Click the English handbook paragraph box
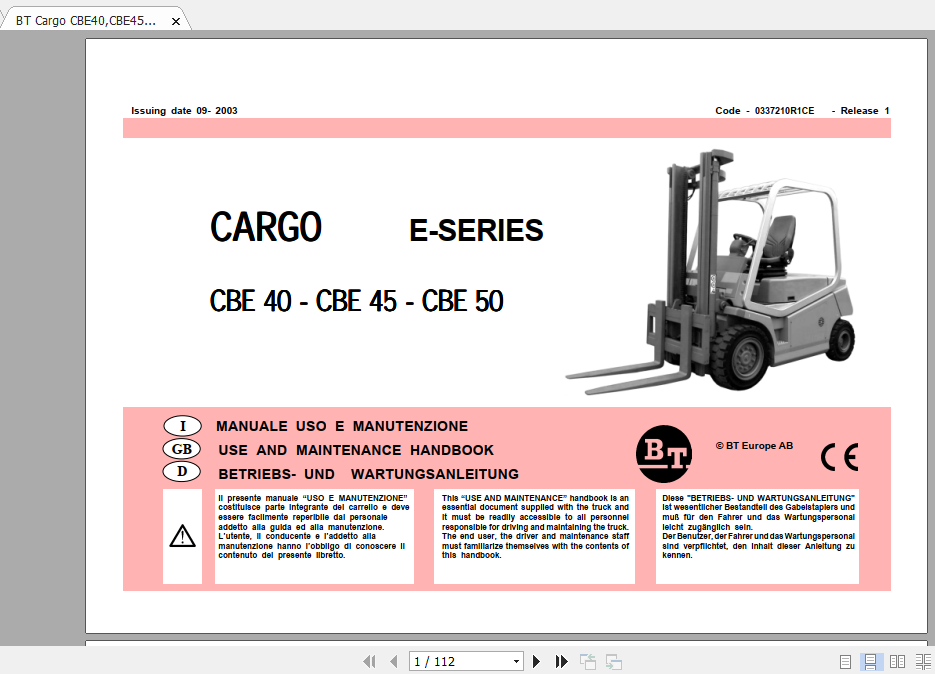This screenshot has height=674, width=935. 534,536
